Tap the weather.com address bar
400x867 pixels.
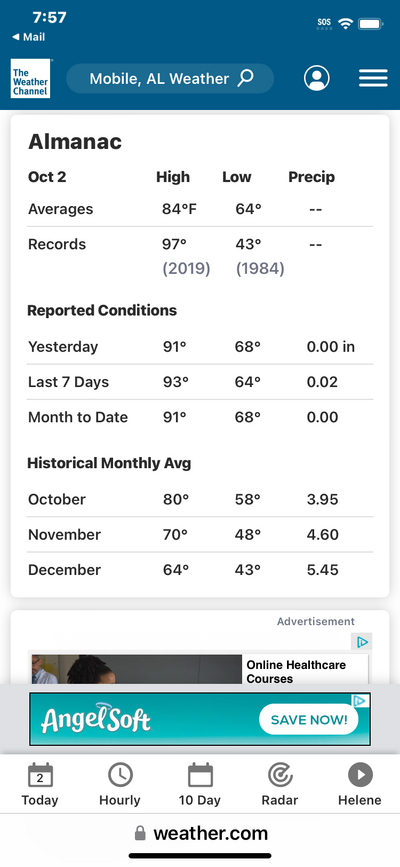[200, 833]
